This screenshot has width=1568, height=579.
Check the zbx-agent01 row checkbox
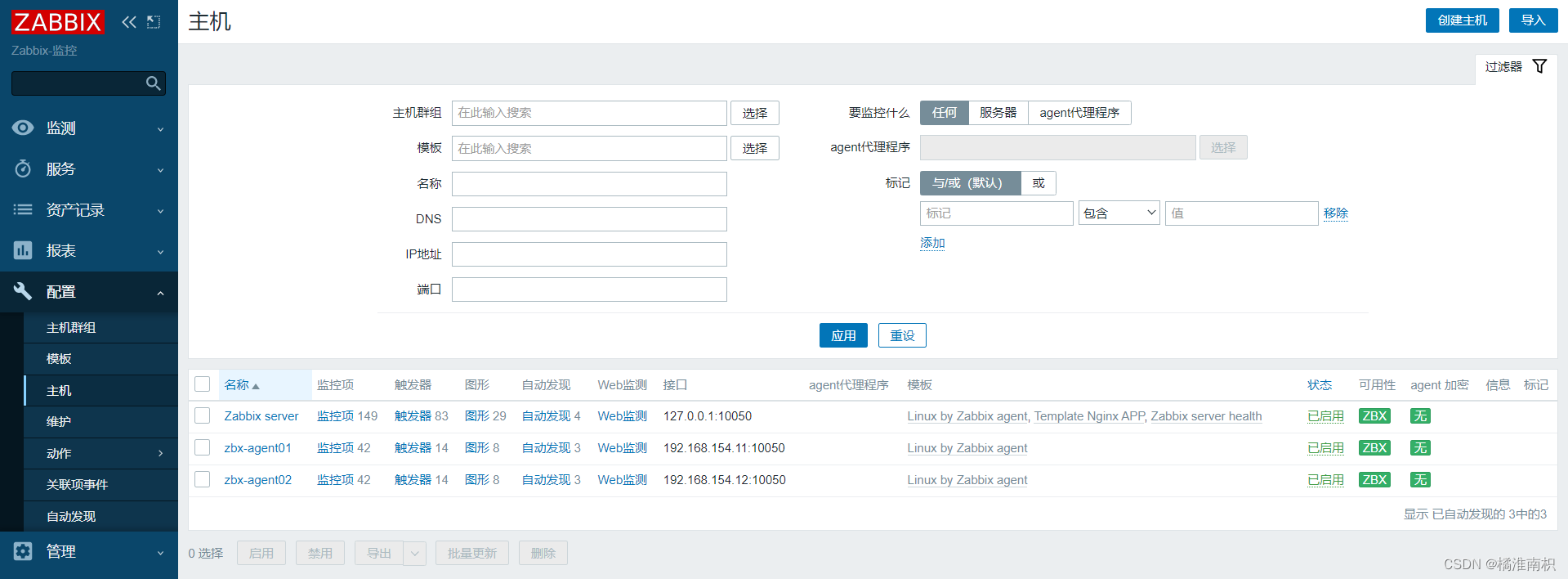[203, 447]
